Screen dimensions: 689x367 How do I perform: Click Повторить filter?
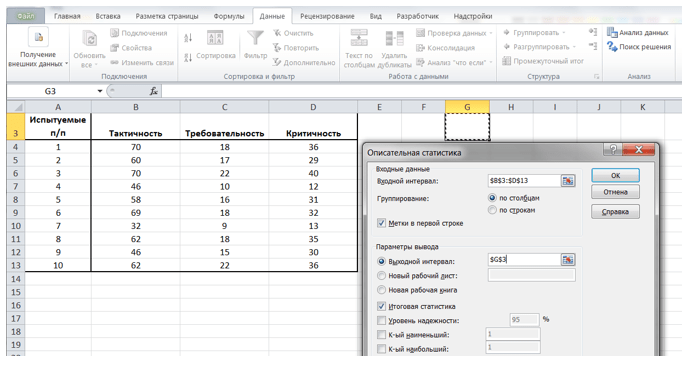point(295,48)
